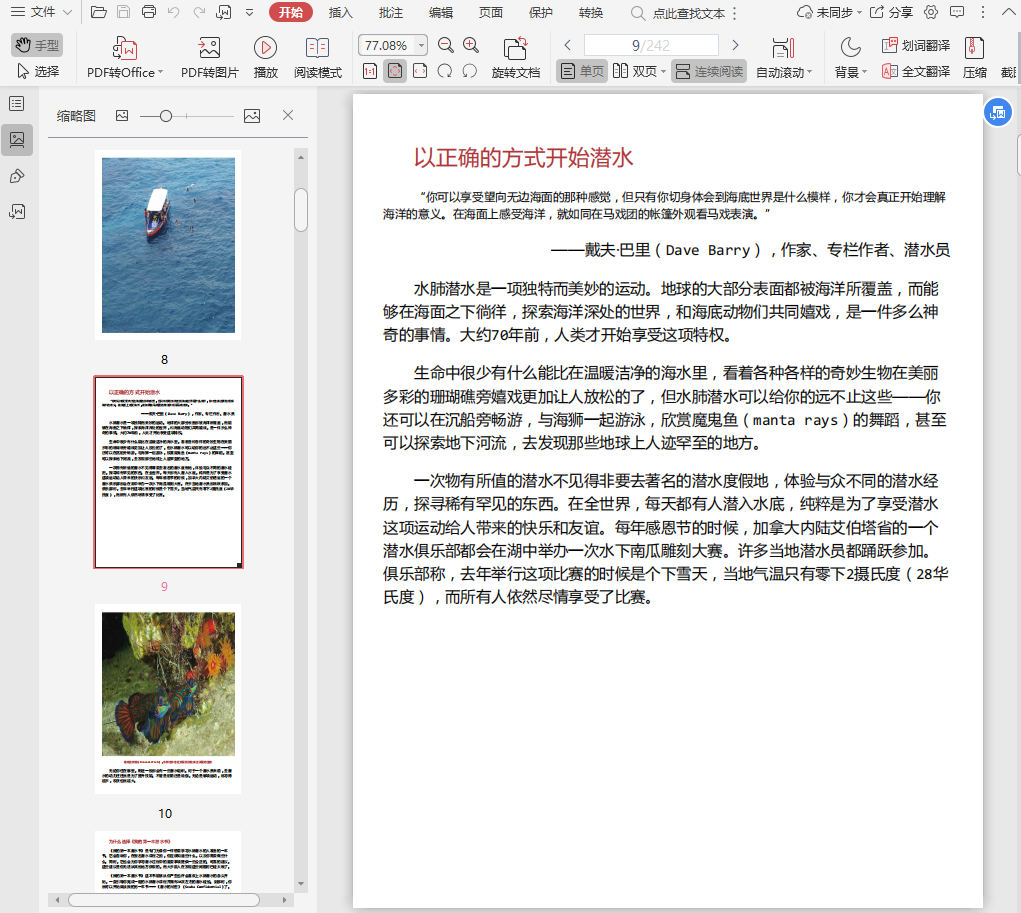Open zoom percentage dropdown arrow
The width and height of the screenshot is (1021, 913).
421,45
